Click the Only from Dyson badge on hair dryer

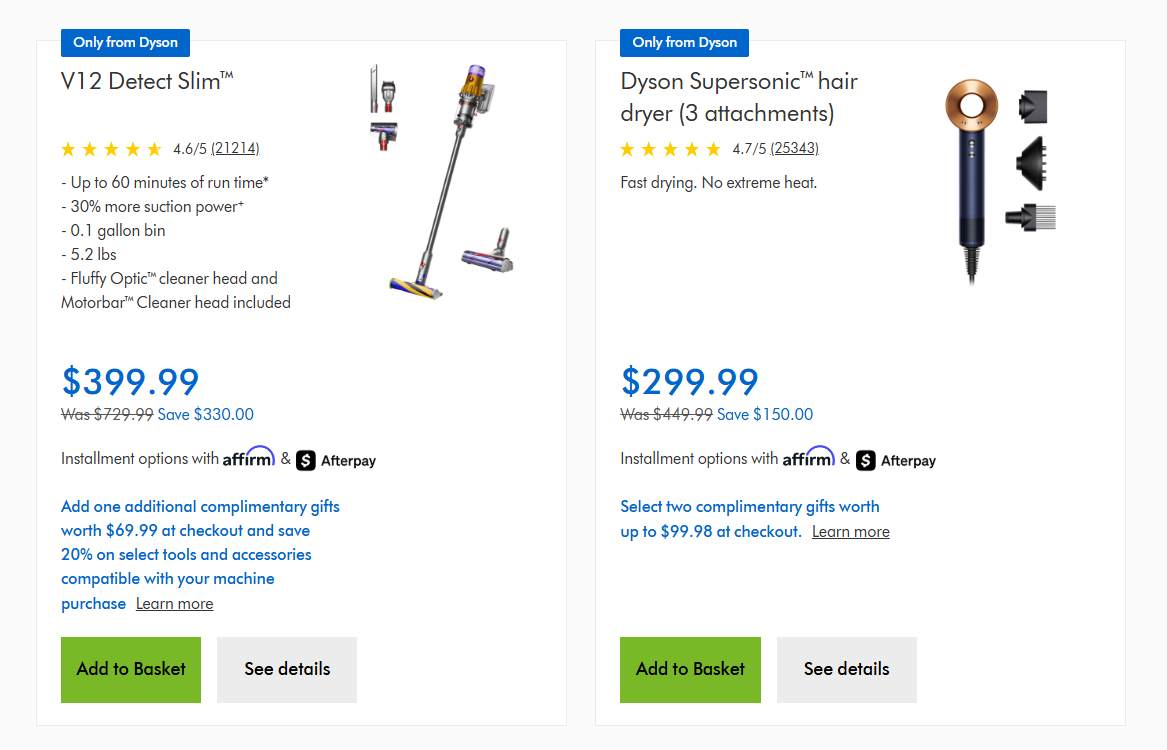(684, 42)
